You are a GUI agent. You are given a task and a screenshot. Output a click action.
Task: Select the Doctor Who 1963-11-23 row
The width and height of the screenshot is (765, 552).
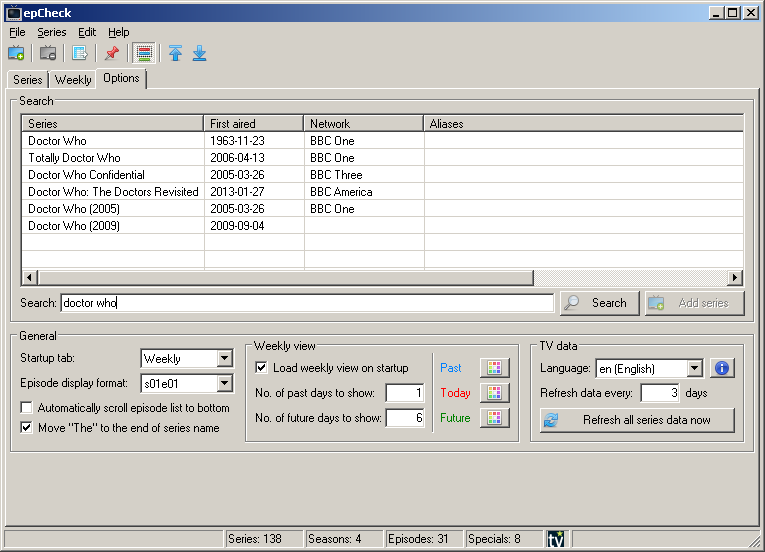click(x=382, y=141)
